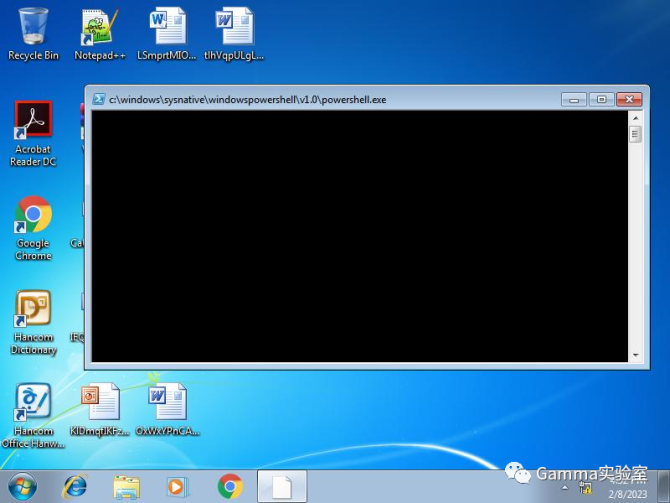Viewport: 670px width, 503px height.
Task: Select the blank document taskbar button
Action: click(x=282, y=486)
